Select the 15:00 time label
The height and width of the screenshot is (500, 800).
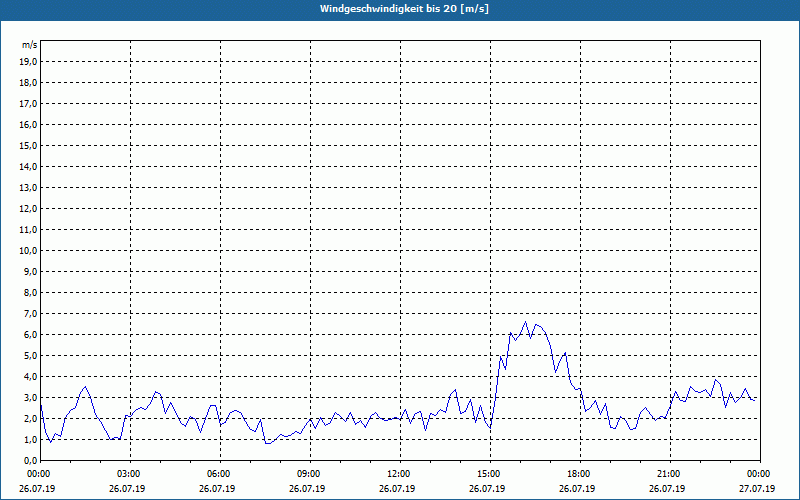pyautogui.click(x=490, y=474)
